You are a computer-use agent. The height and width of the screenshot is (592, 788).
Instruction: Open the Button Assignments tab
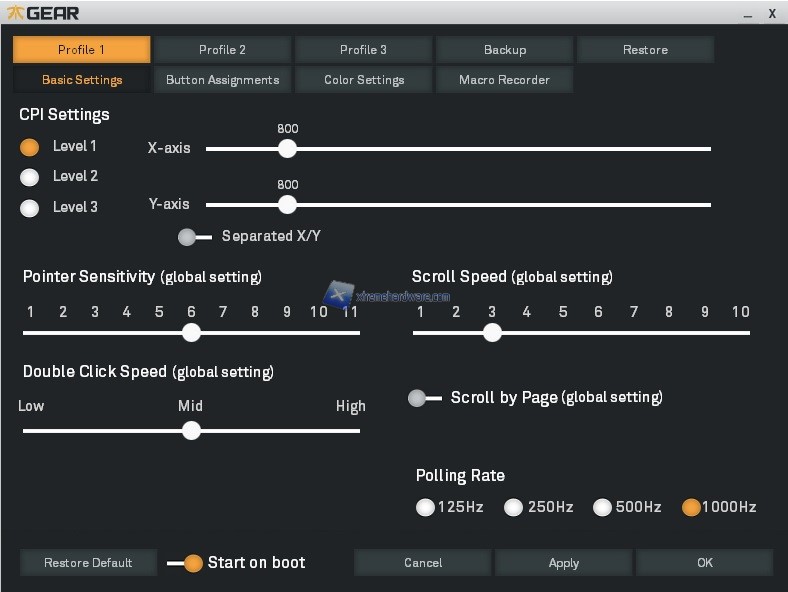222,80
